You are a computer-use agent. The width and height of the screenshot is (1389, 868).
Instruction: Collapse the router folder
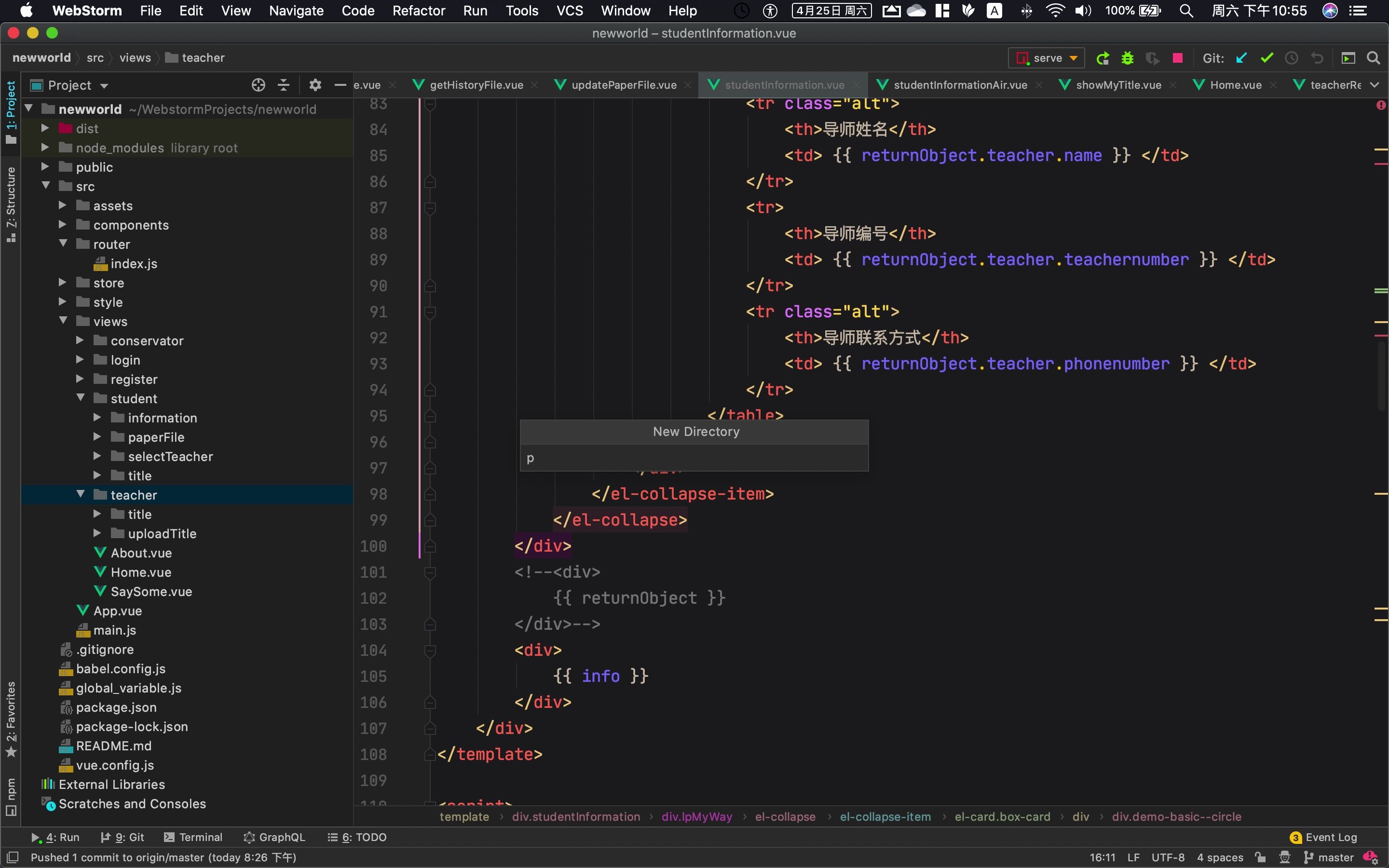click(63, 244)
